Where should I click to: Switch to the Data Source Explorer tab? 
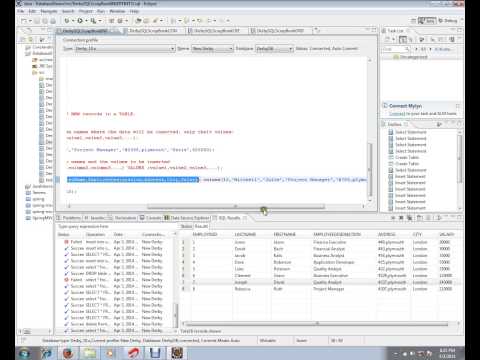[x=187, y=218]
